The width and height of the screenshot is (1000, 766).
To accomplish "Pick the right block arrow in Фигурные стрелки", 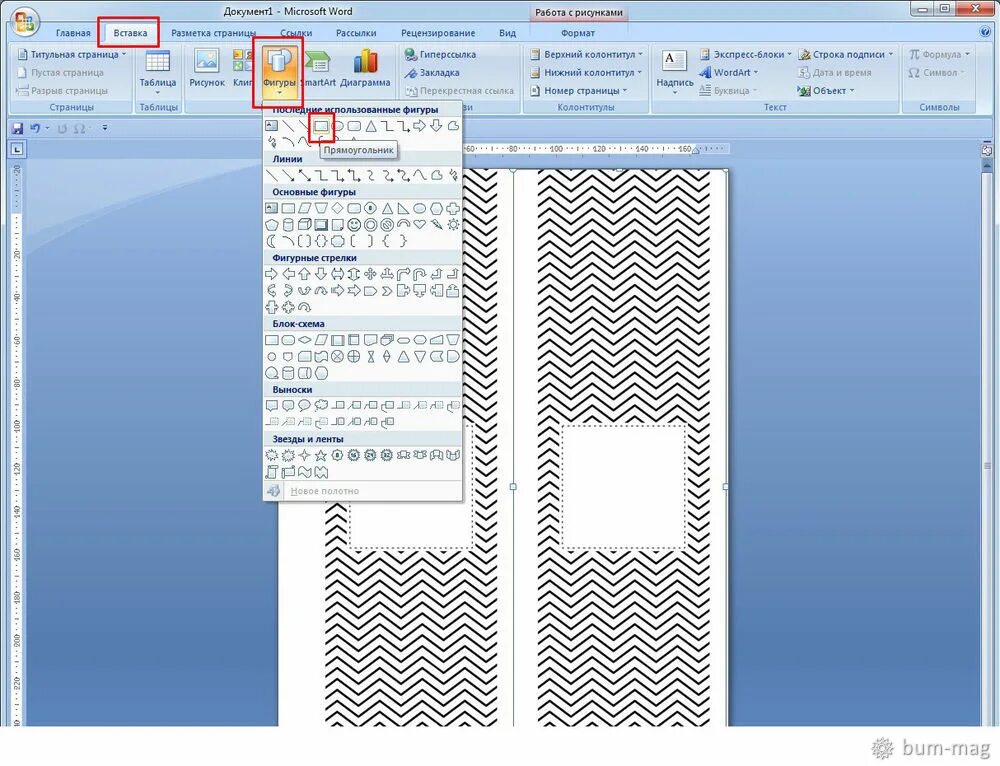I will 271,274.
